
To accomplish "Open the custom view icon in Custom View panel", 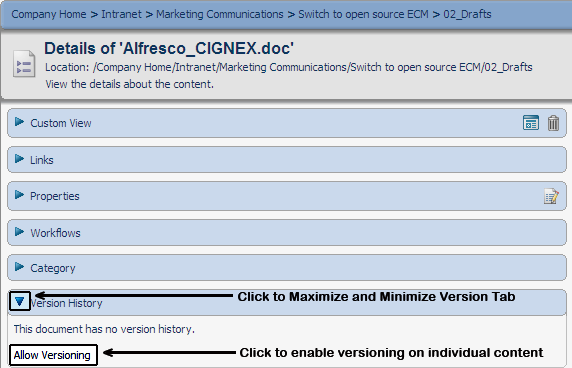I will click(x=530, y=123).
